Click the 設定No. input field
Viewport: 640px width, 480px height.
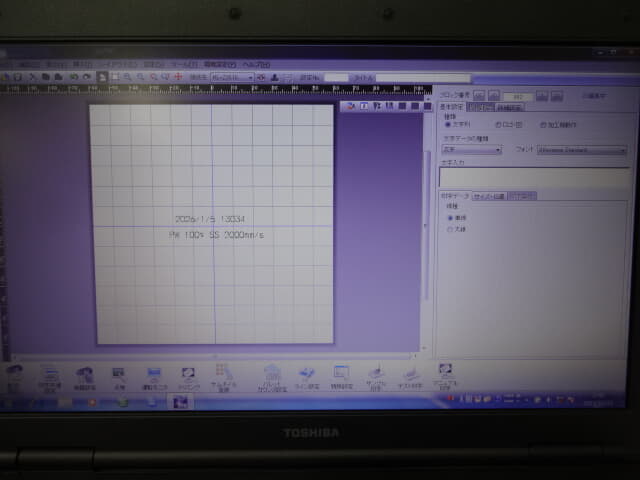tap(336, 78)
